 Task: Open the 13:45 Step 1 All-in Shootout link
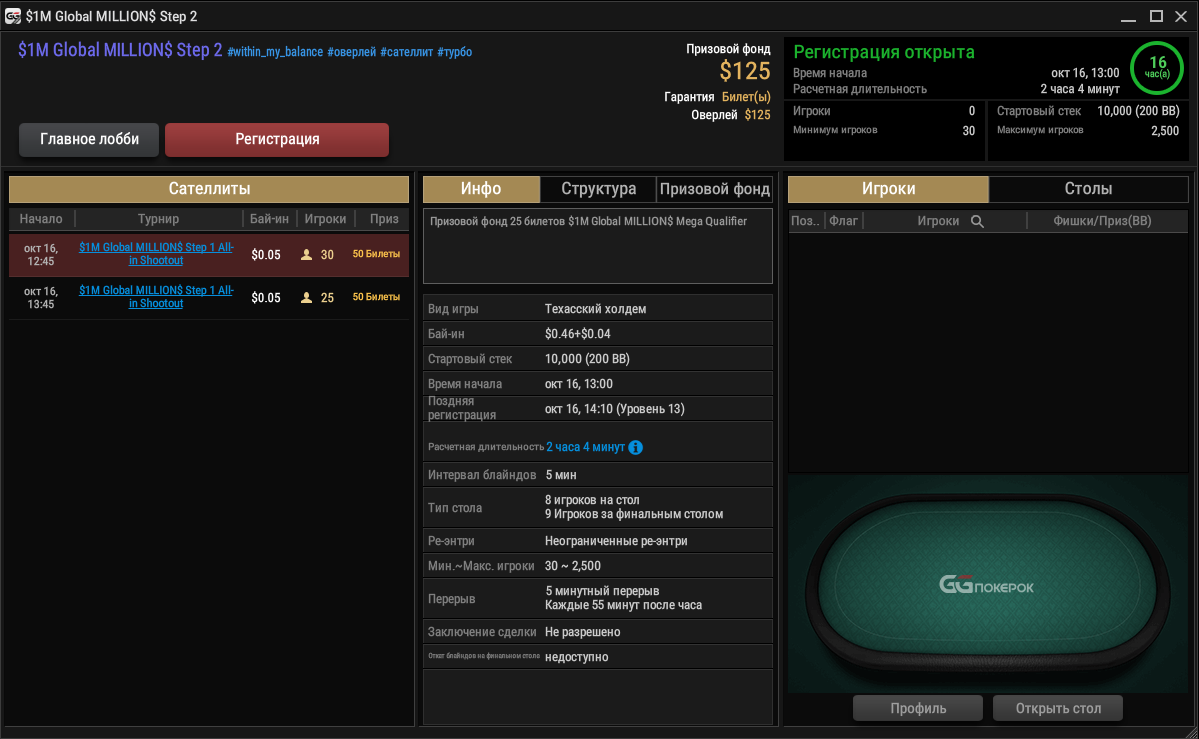coord(156,297)
